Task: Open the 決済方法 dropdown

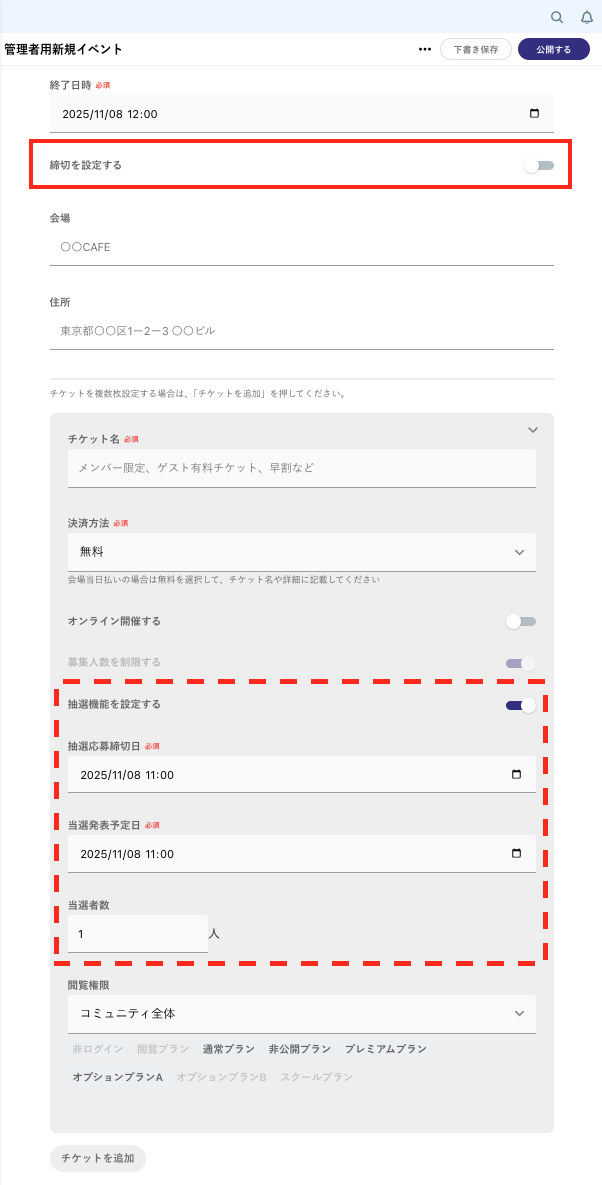Action: click(301, 552)
